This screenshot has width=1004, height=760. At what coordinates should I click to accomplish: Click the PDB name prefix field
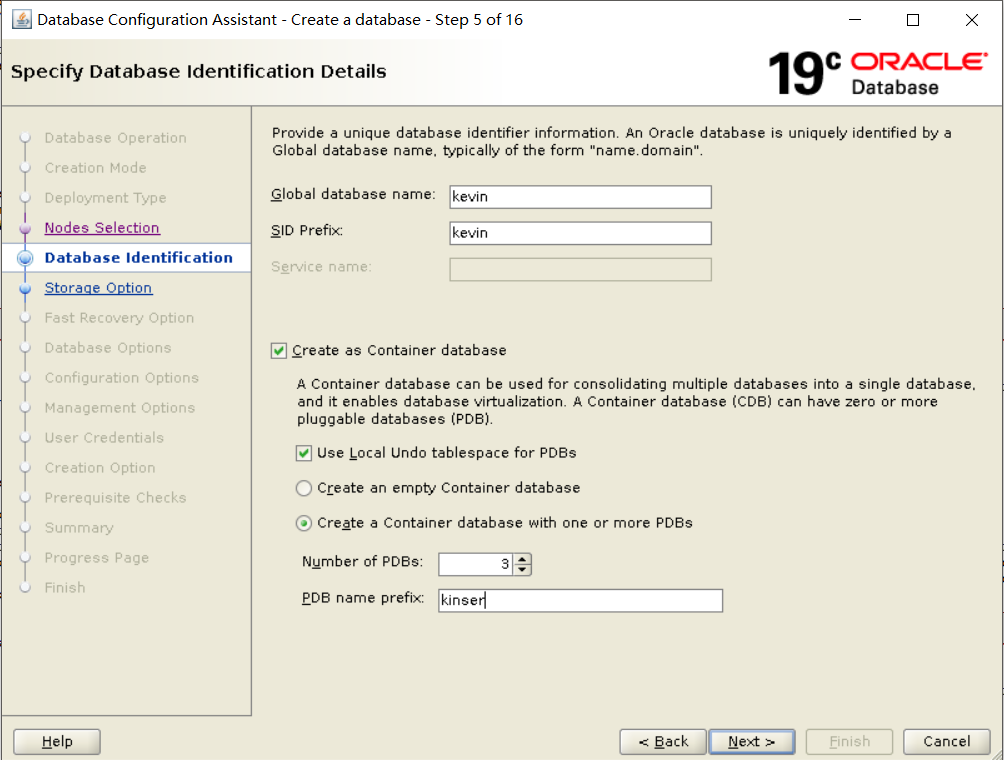(x=580, y=601)
